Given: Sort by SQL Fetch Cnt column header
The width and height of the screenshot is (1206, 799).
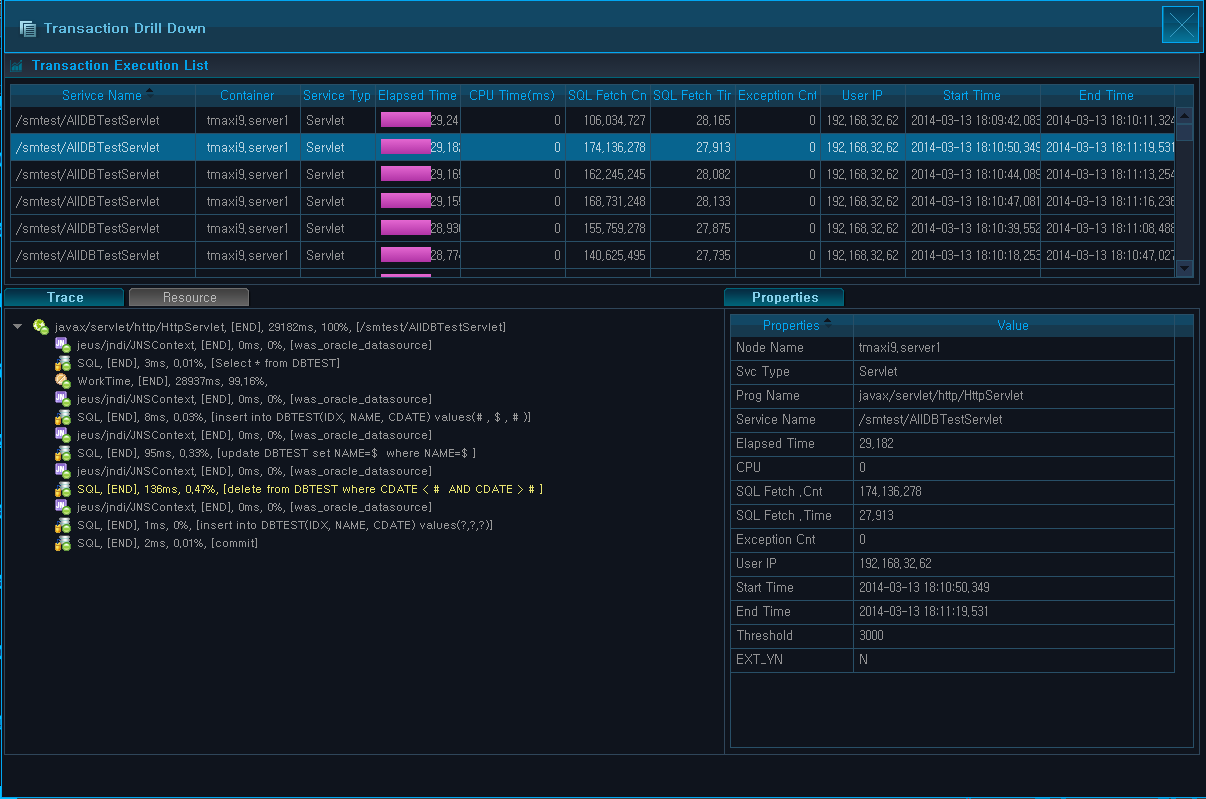Looking at the screenshot, I should tap(607, 96).
